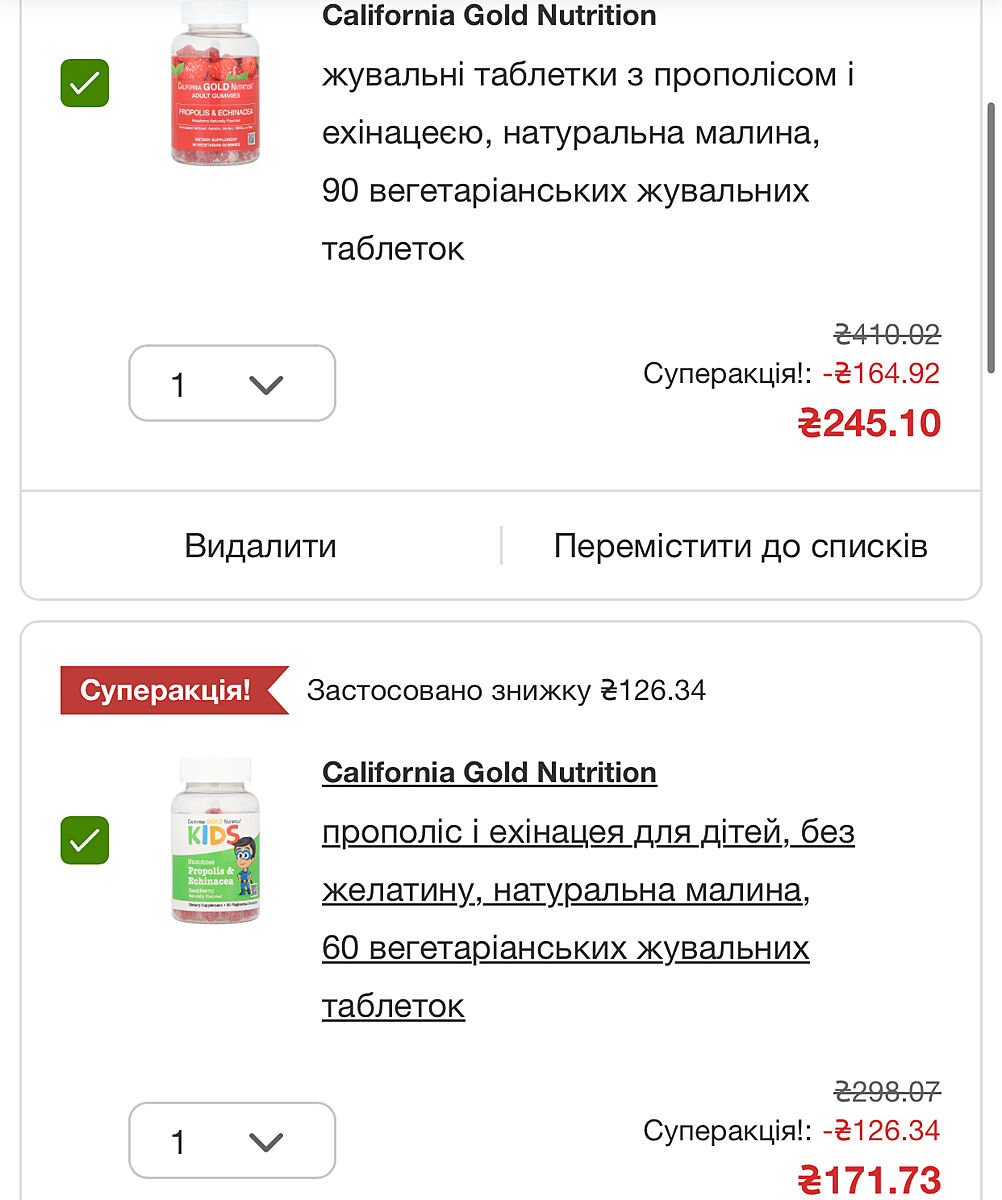This screenshot has height=1200, width=1002.
Task: Click the crossed-out ₴410.02 original price
Action: pos(887,334)
